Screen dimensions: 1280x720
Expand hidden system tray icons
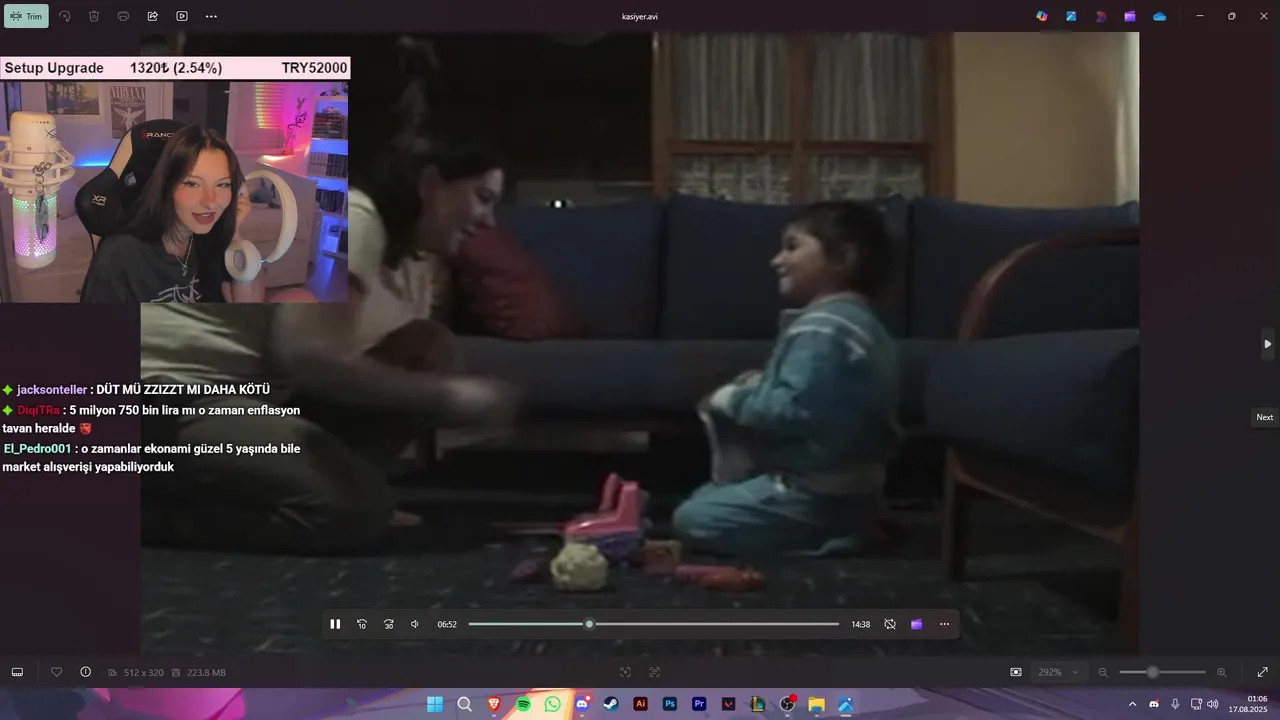(1132, 704)
